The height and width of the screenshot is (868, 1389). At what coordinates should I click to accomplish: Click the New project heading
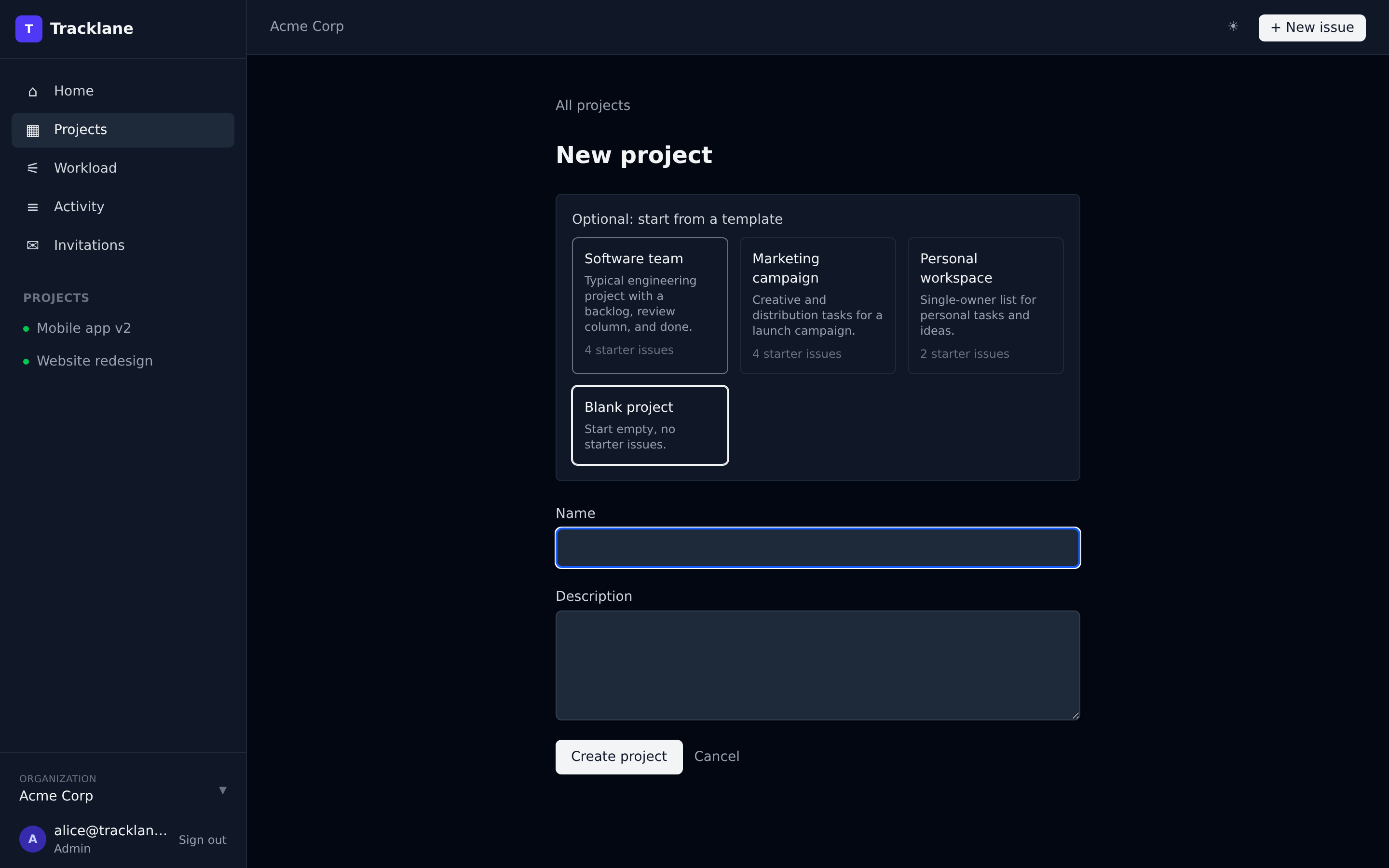click(x=634, y=155)
